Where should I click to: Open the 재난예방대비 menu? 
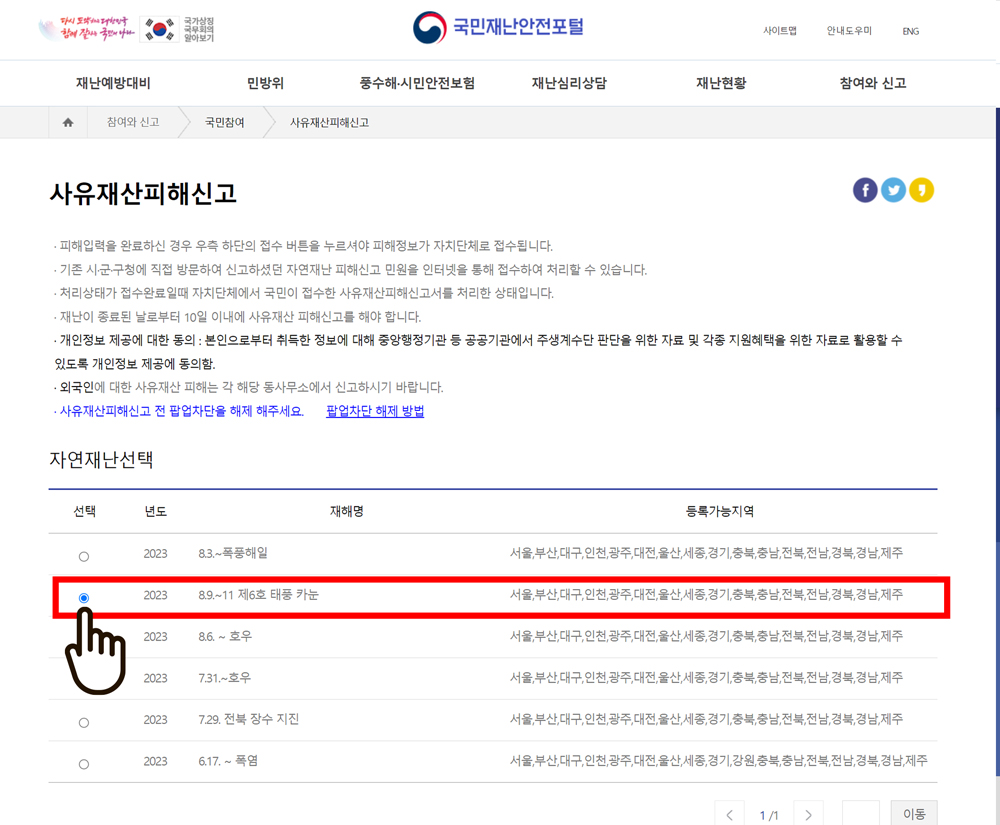point(113,83)
